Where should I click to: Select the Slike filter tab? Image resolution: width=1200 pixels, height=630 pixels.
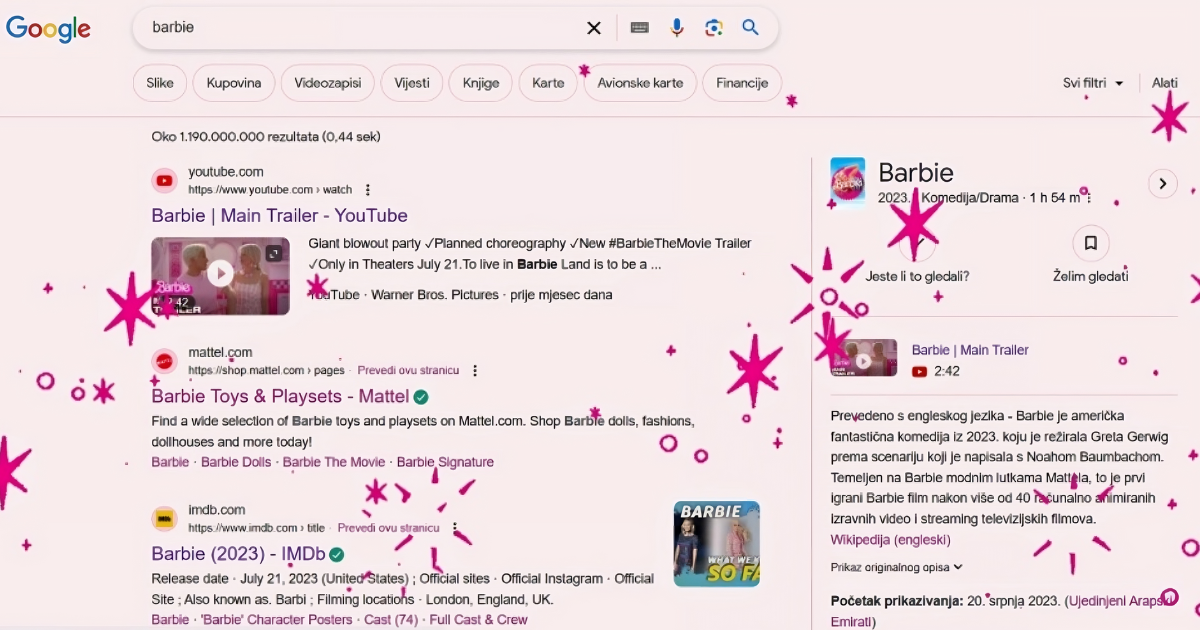click(x=160, y=83)
